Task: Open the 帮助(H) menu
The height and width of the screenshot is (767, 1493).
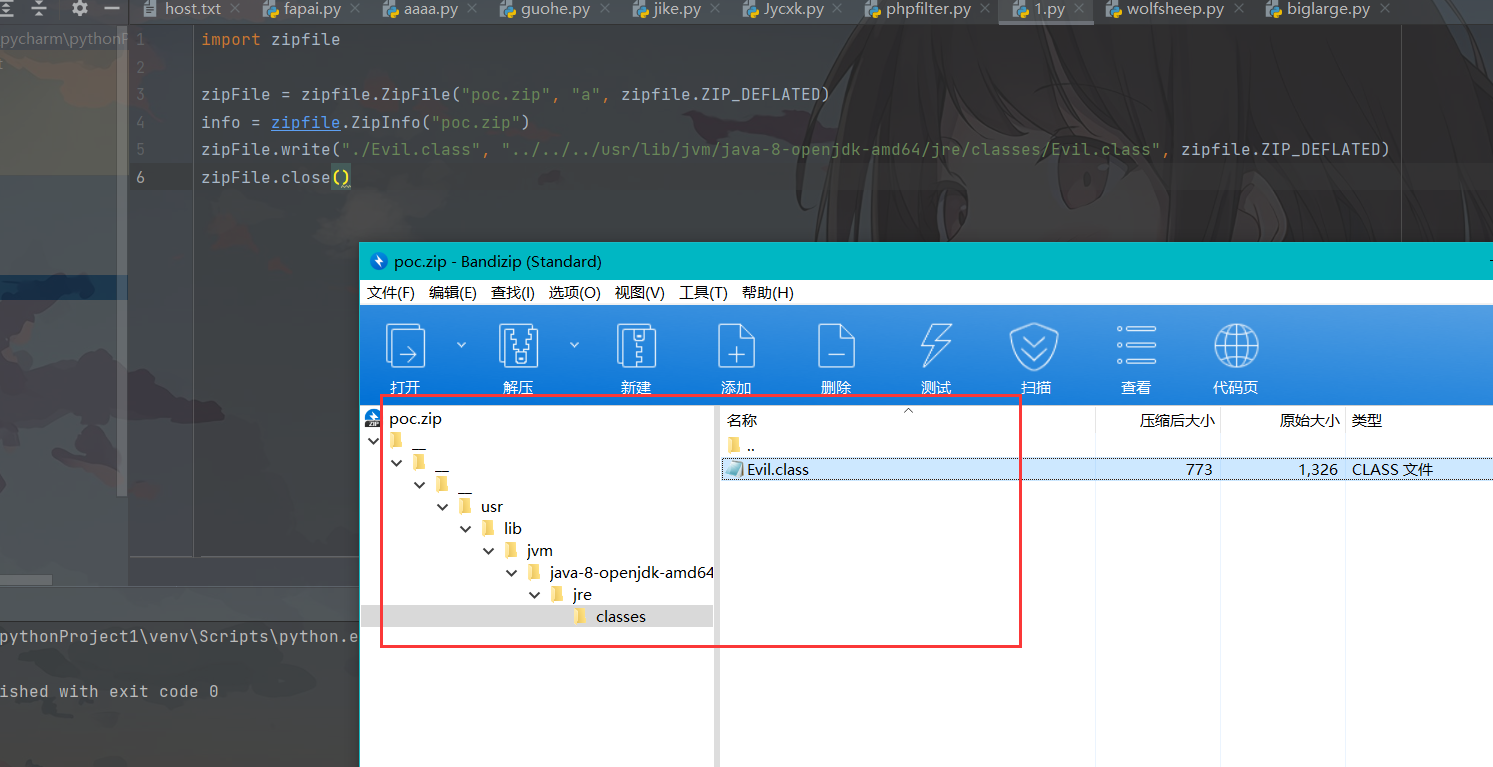Action: pyautogui.click(x=767, y=293)
